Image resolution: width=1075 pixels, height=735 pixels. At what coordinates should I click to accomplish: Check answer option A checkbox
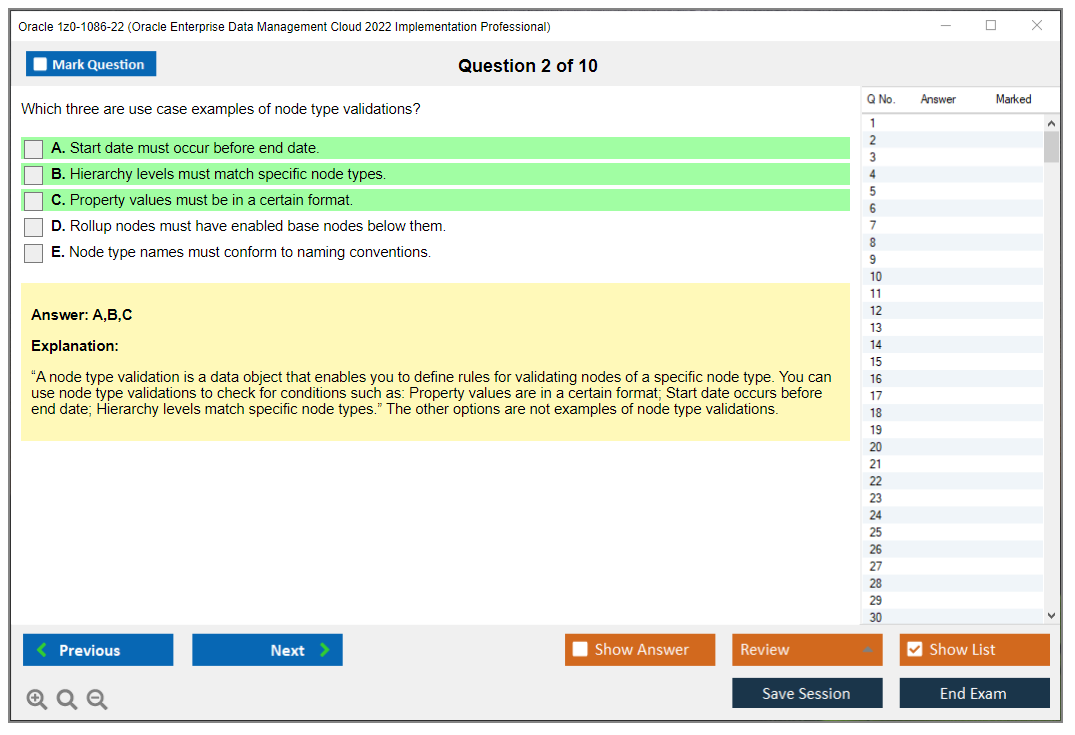[33, 149]
